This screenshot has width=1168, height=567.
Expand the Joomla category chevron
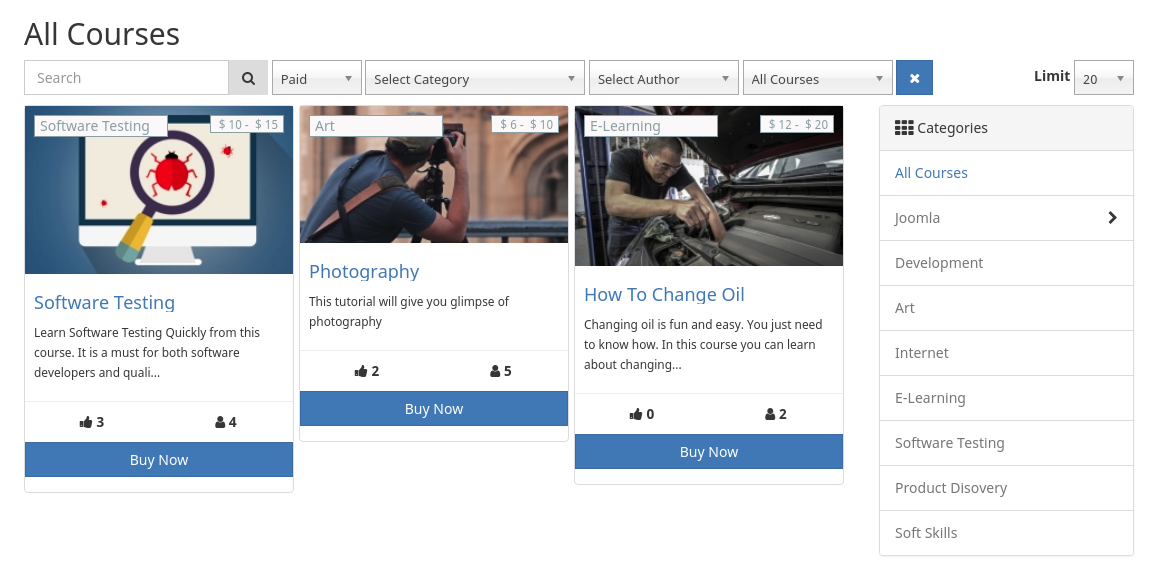pos(1112,218)
